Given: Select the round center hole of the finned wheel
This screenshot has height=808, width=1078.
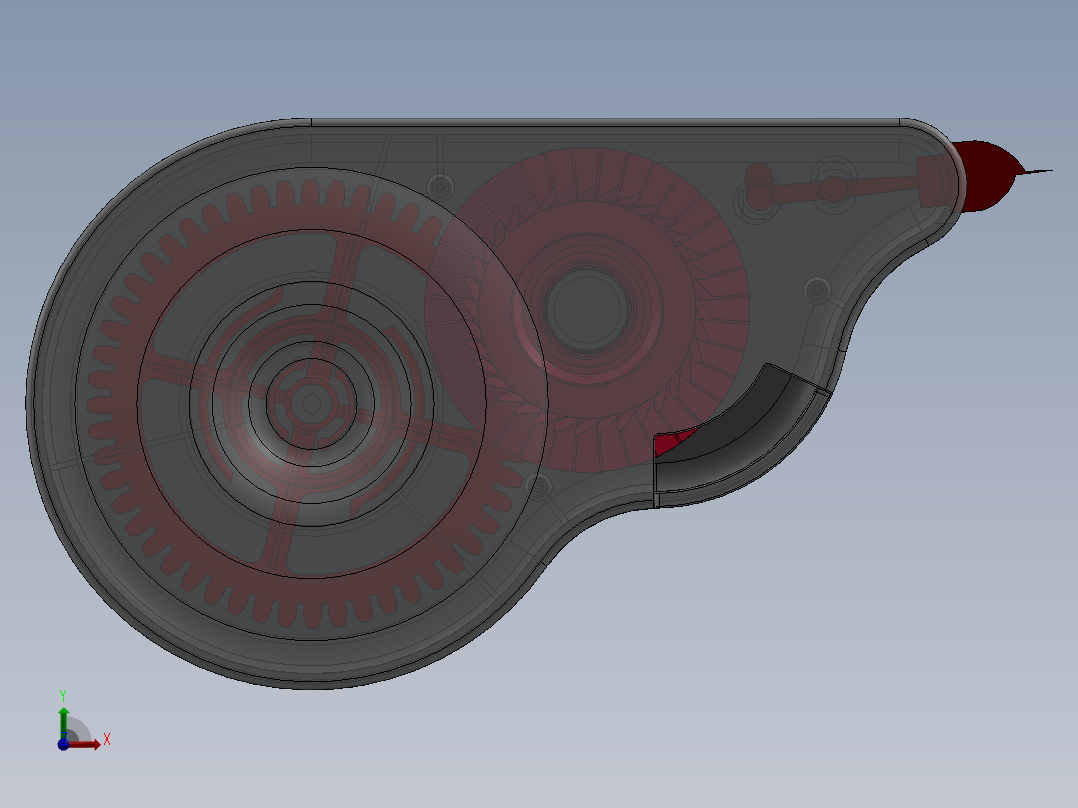Looking at the screenshot, I should click(587, 309).
